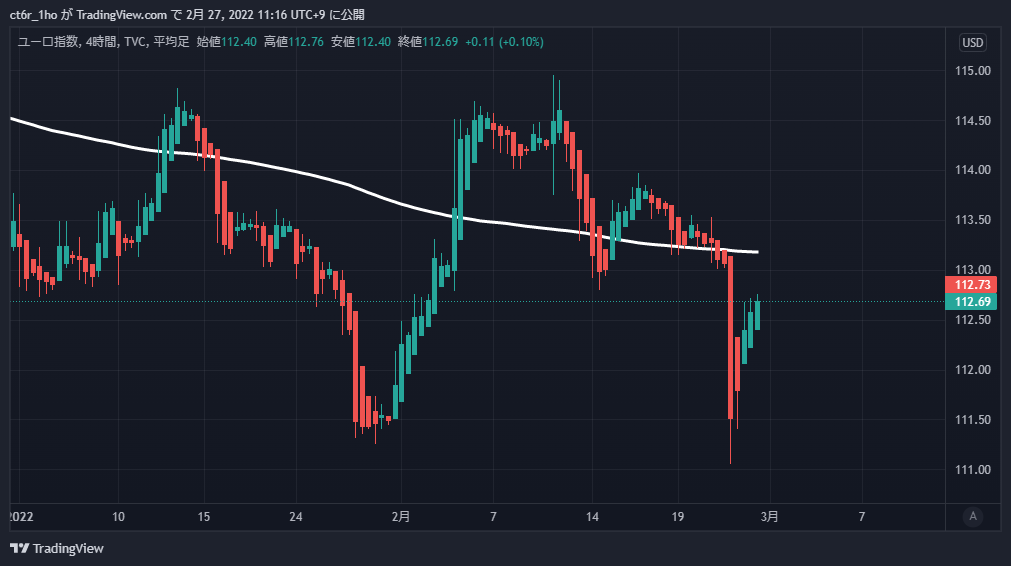Click the 2月 label on time axis

point(400,517)
